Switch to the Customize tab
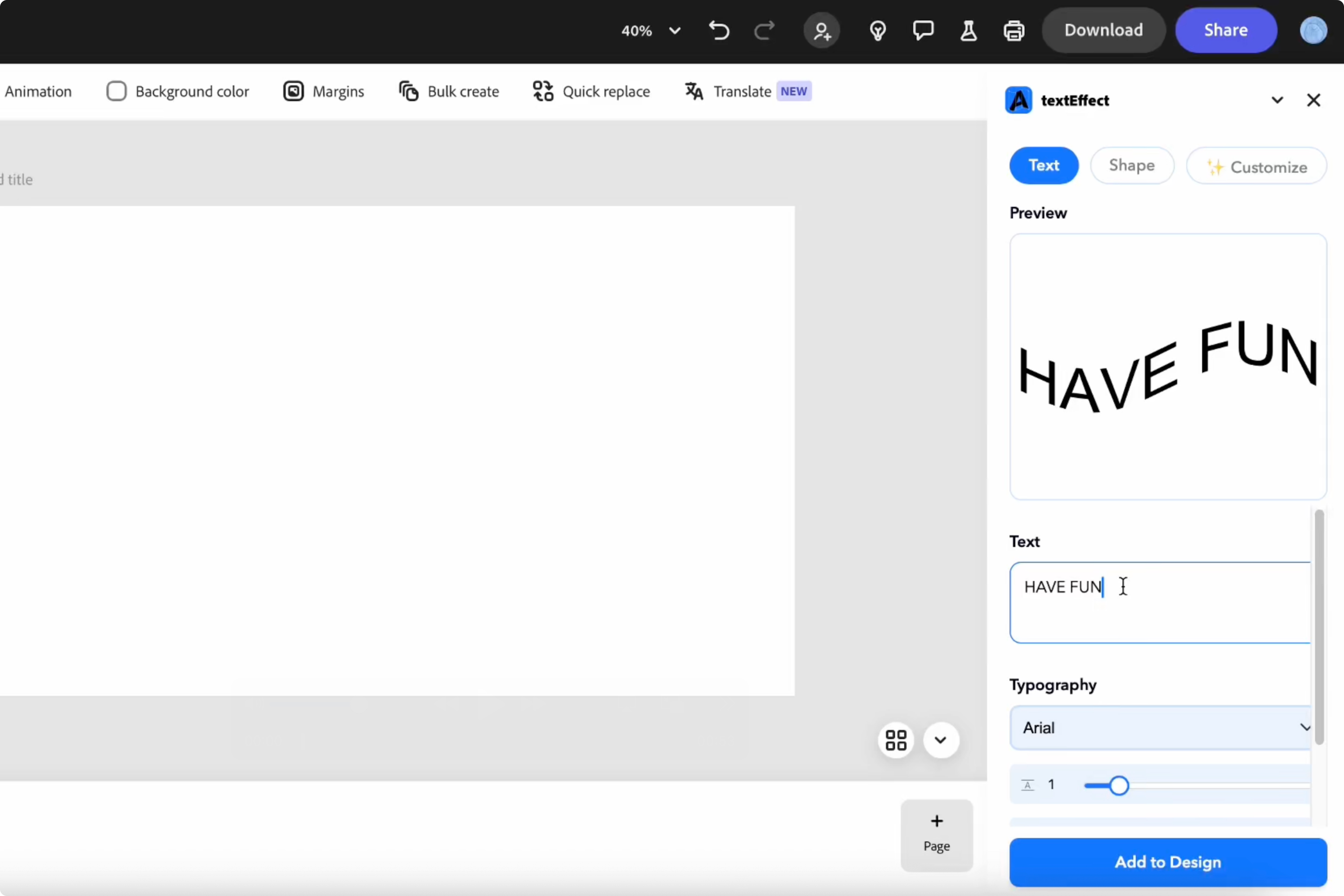1344x896 pixels. coord(1256,166)
